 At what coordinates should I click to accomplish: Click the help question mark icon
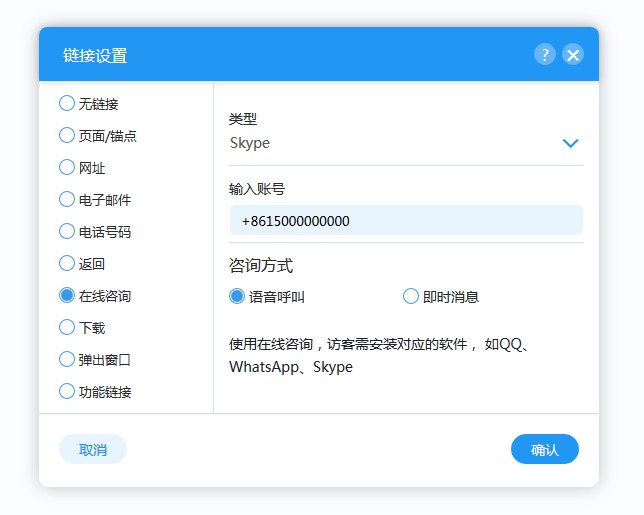pyautogui.click(x=544, y=55)
